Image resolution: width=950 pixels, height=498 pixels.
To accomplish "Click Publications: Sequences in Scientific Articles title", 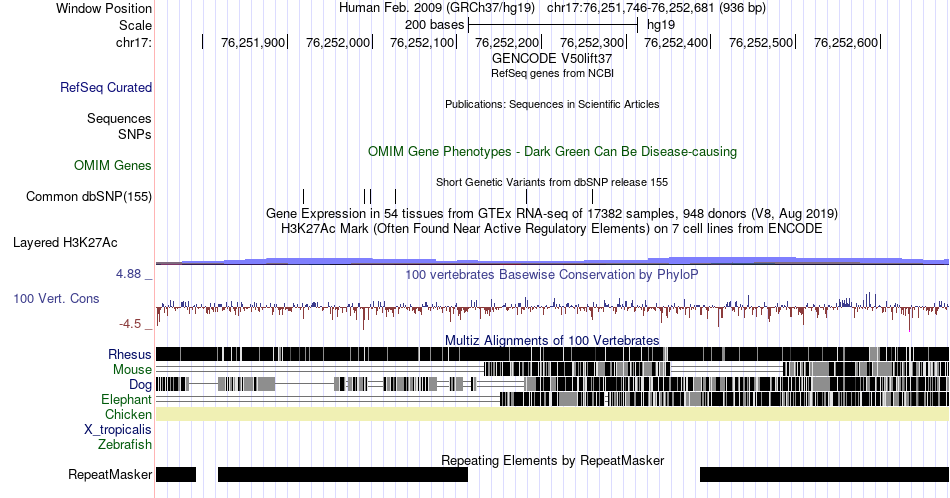I will [552, 104].
